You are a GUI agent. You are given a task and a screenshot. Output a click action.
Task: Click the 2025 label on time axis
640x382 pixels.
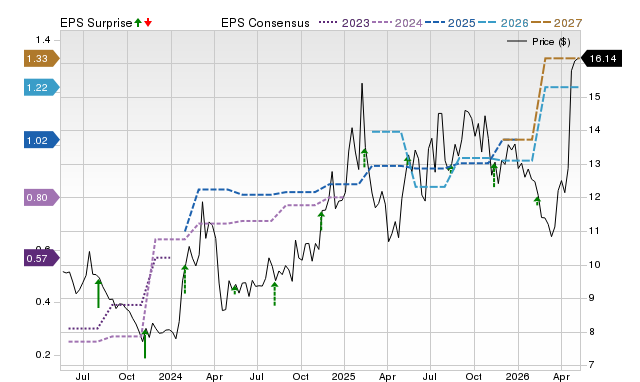344,377
